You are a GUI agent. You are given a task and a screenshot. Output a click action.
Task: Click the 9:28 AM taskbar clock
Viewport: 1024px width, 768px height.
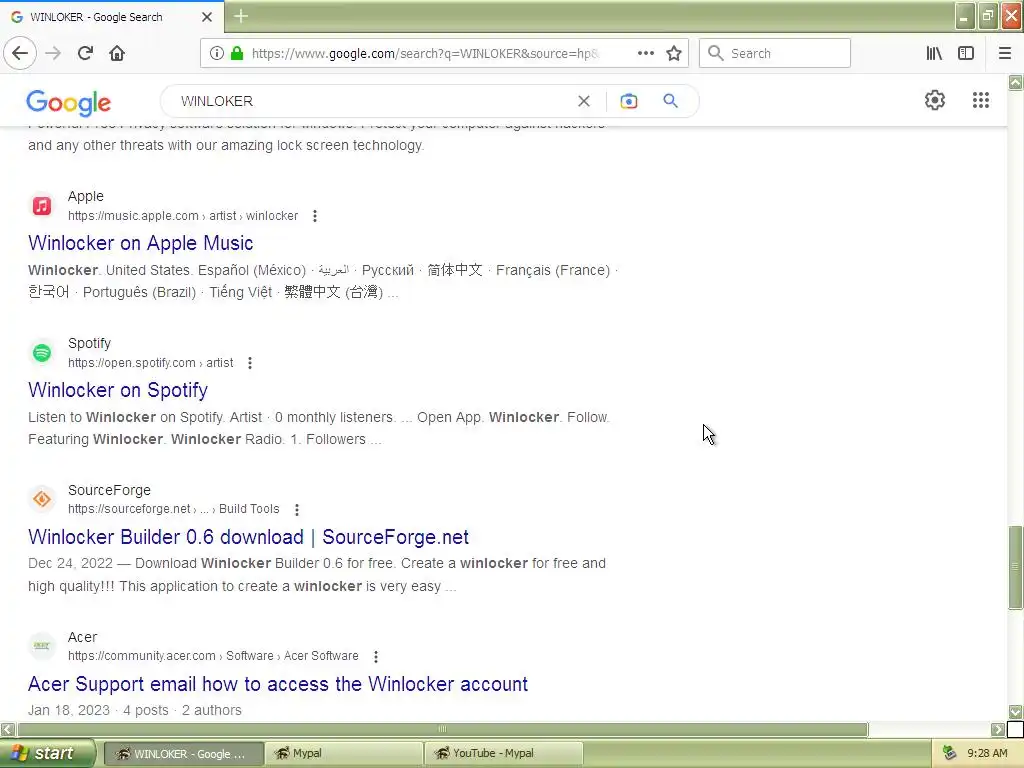click(x=987, y=754)
